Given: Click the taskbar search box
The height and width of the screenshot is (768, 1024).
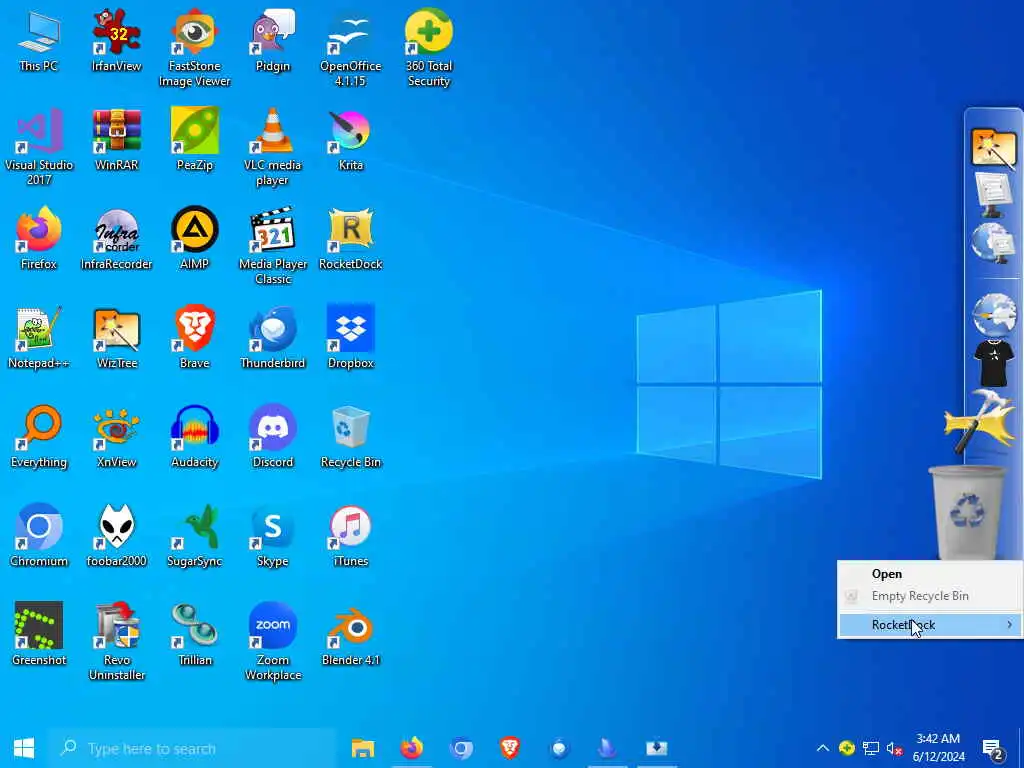Looking at the screenshot, I should [x=192, y=748].
